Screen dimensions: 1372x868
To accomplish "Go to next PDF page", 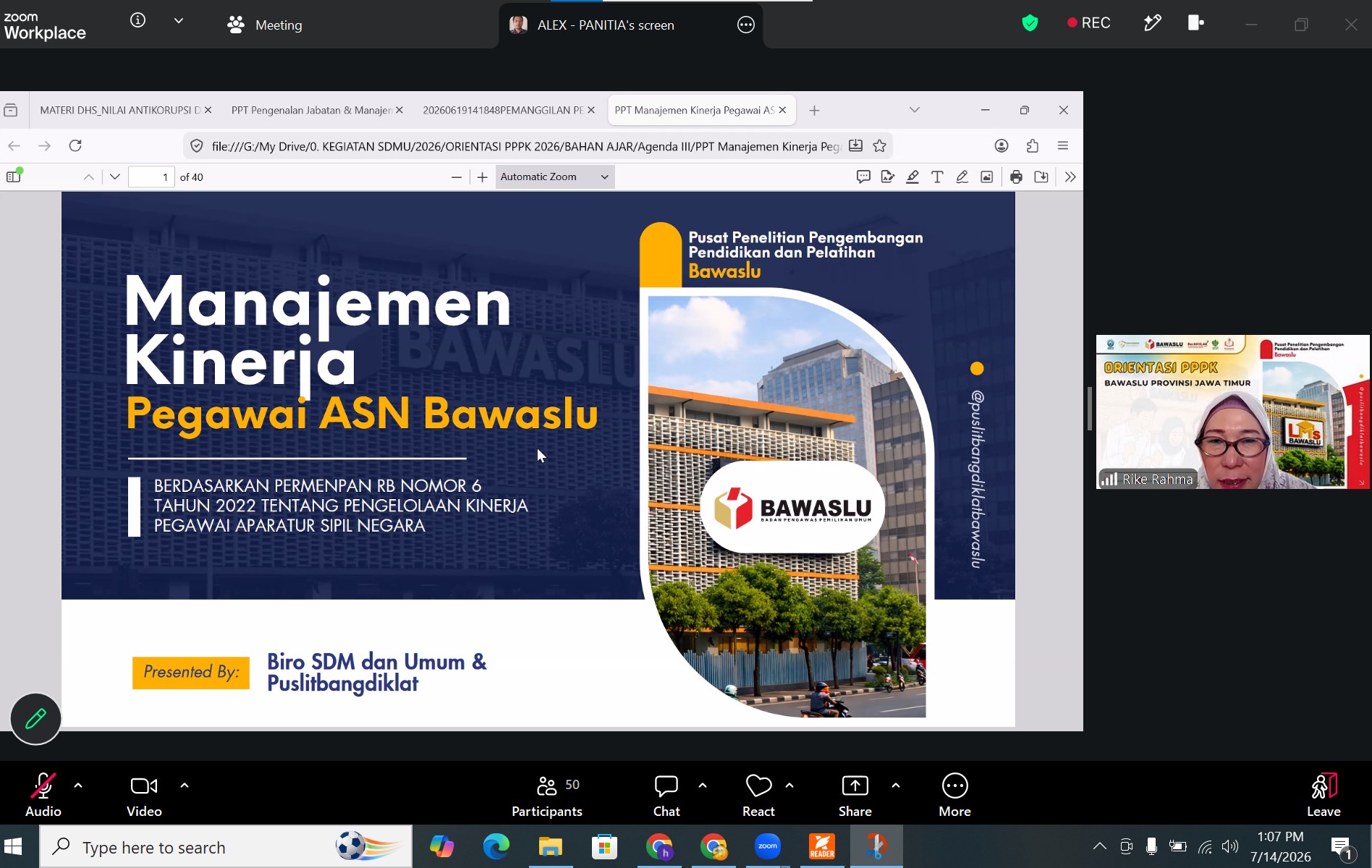I will (114, 176).
